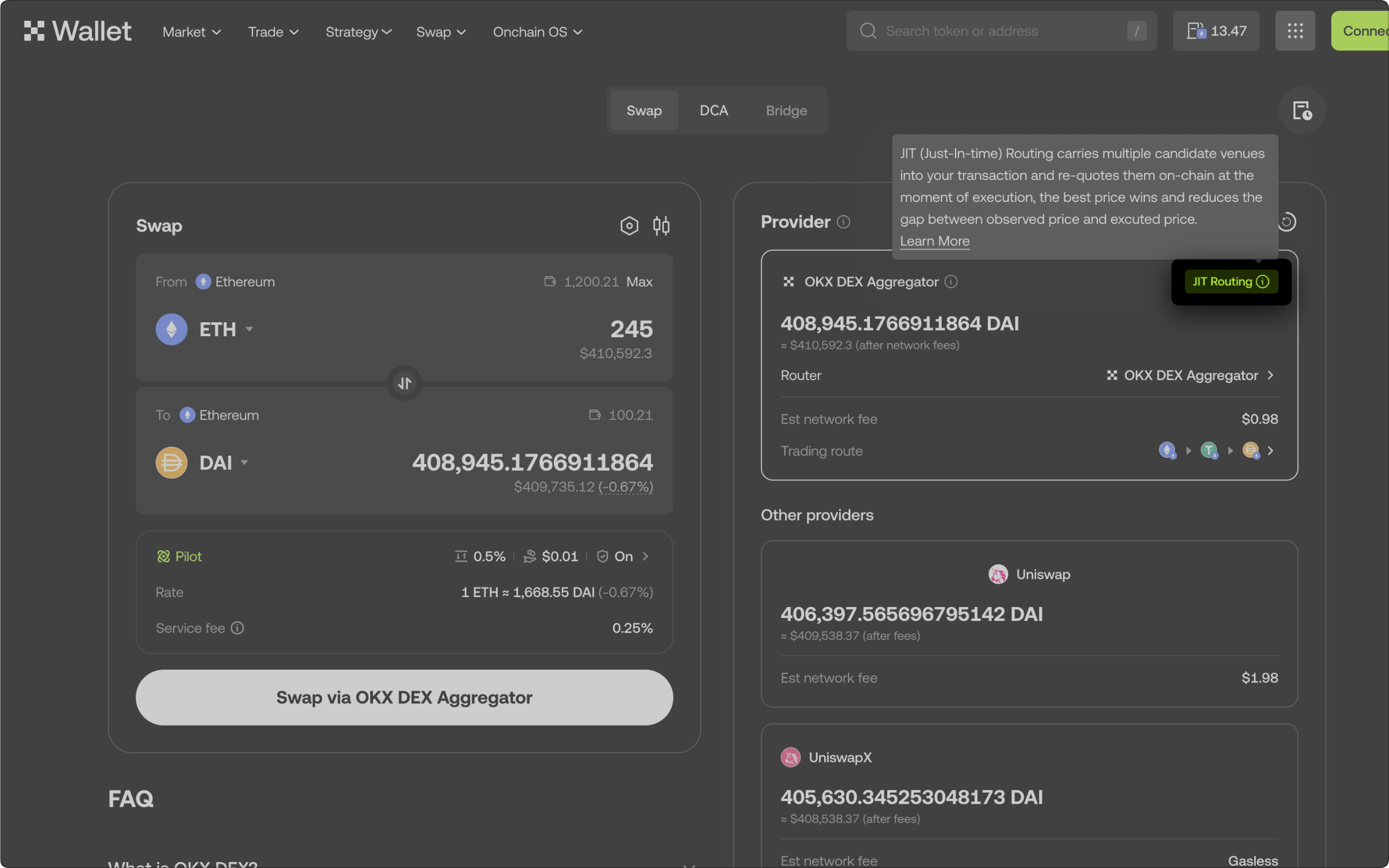Expand the Pilot settings chevron

[x=645, y=556]
